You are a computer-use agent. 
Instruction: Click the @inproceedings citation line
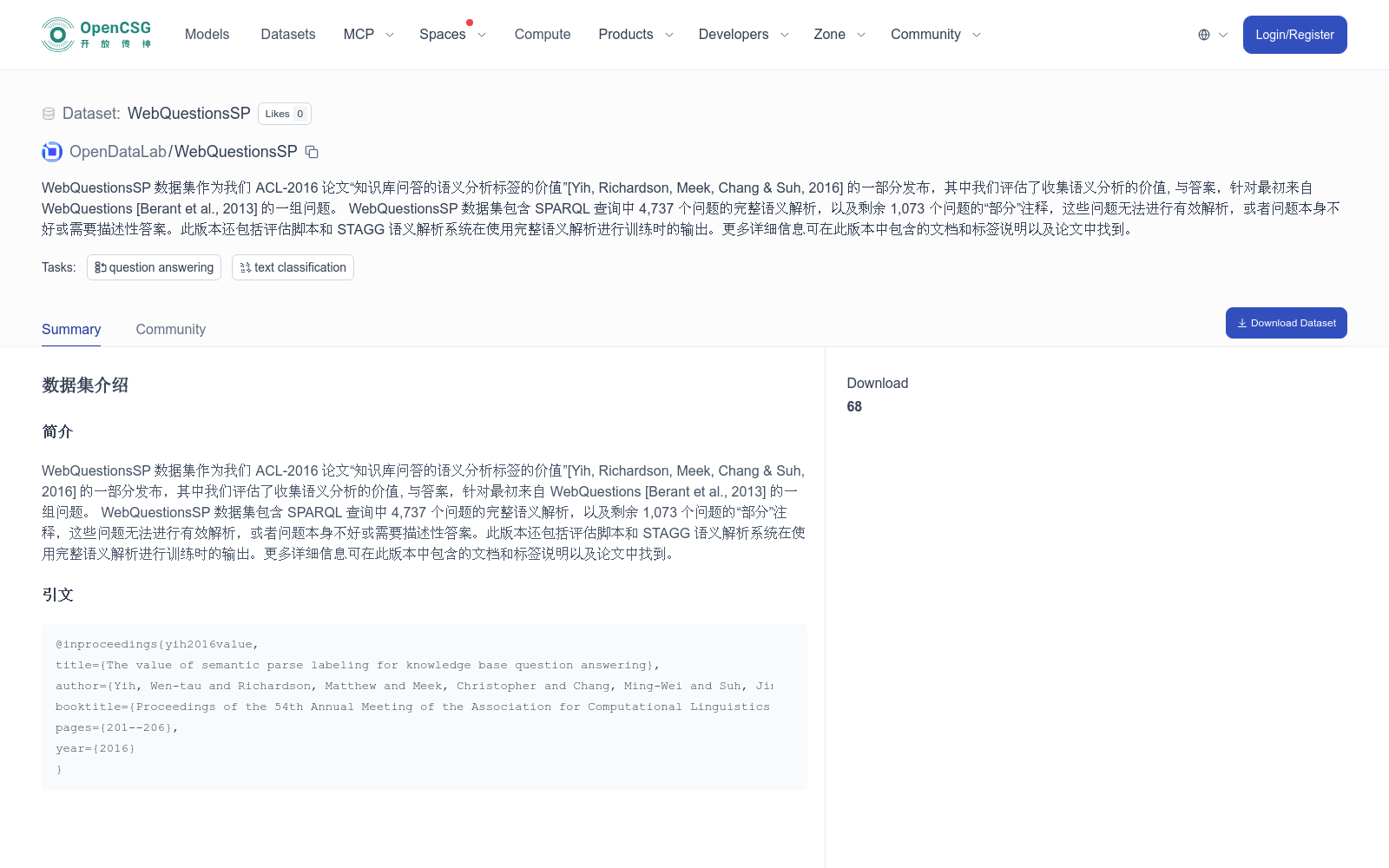(x=157, y=644)
